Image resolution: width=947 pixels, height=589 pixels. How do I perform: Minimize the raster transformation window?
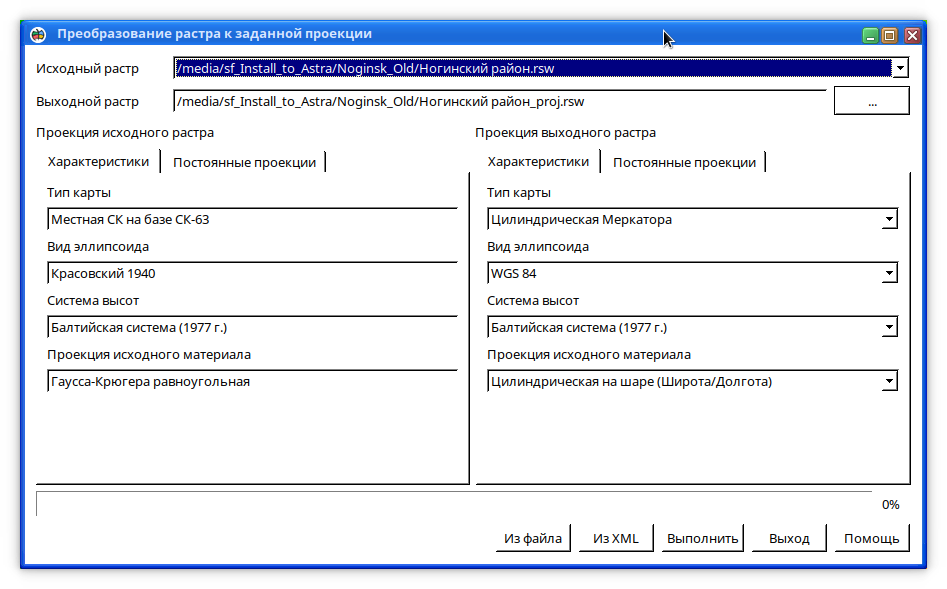(x=870, y=36)
